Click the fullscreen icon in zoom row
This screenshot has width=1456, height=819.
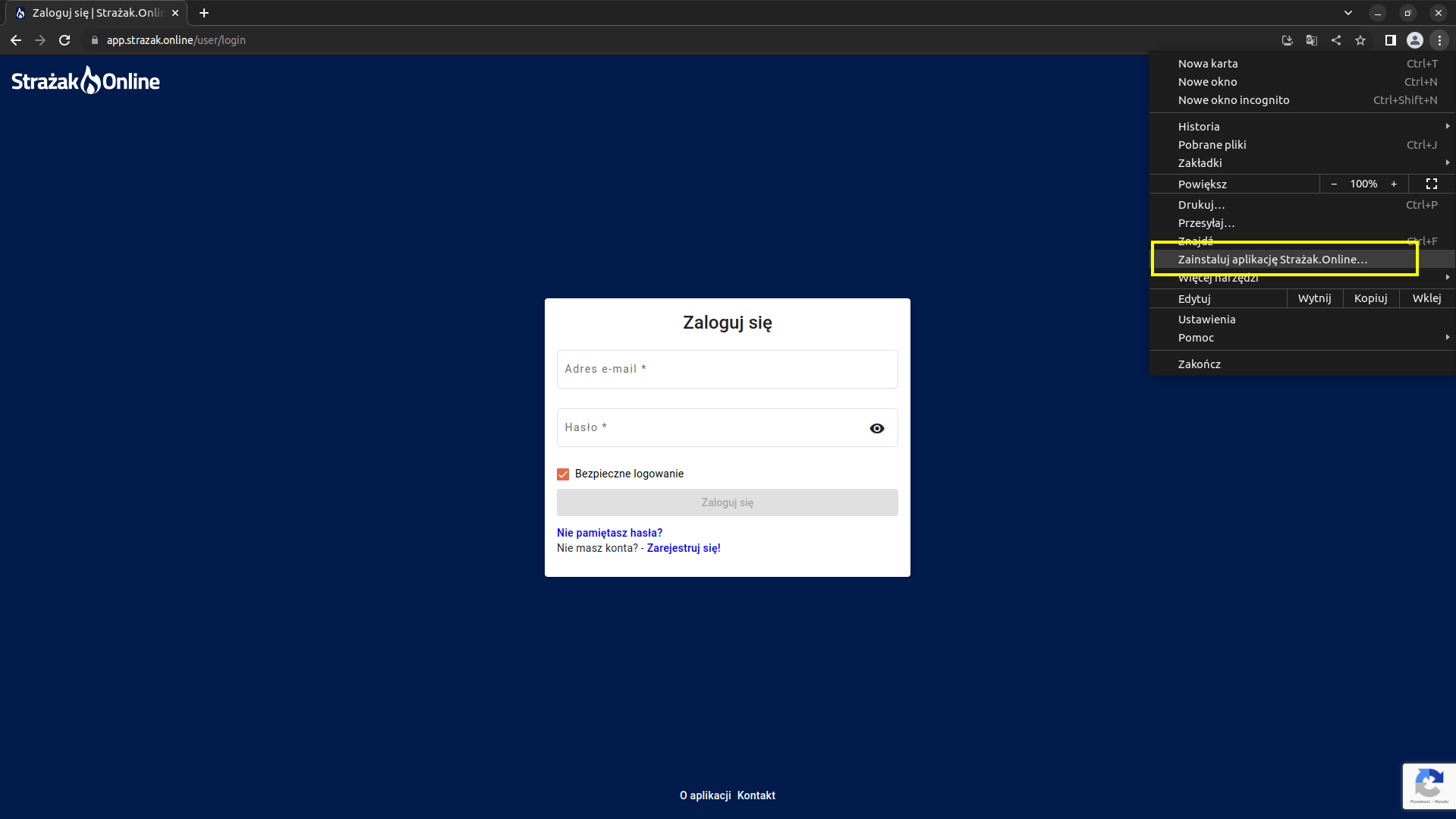point(1432,184)
